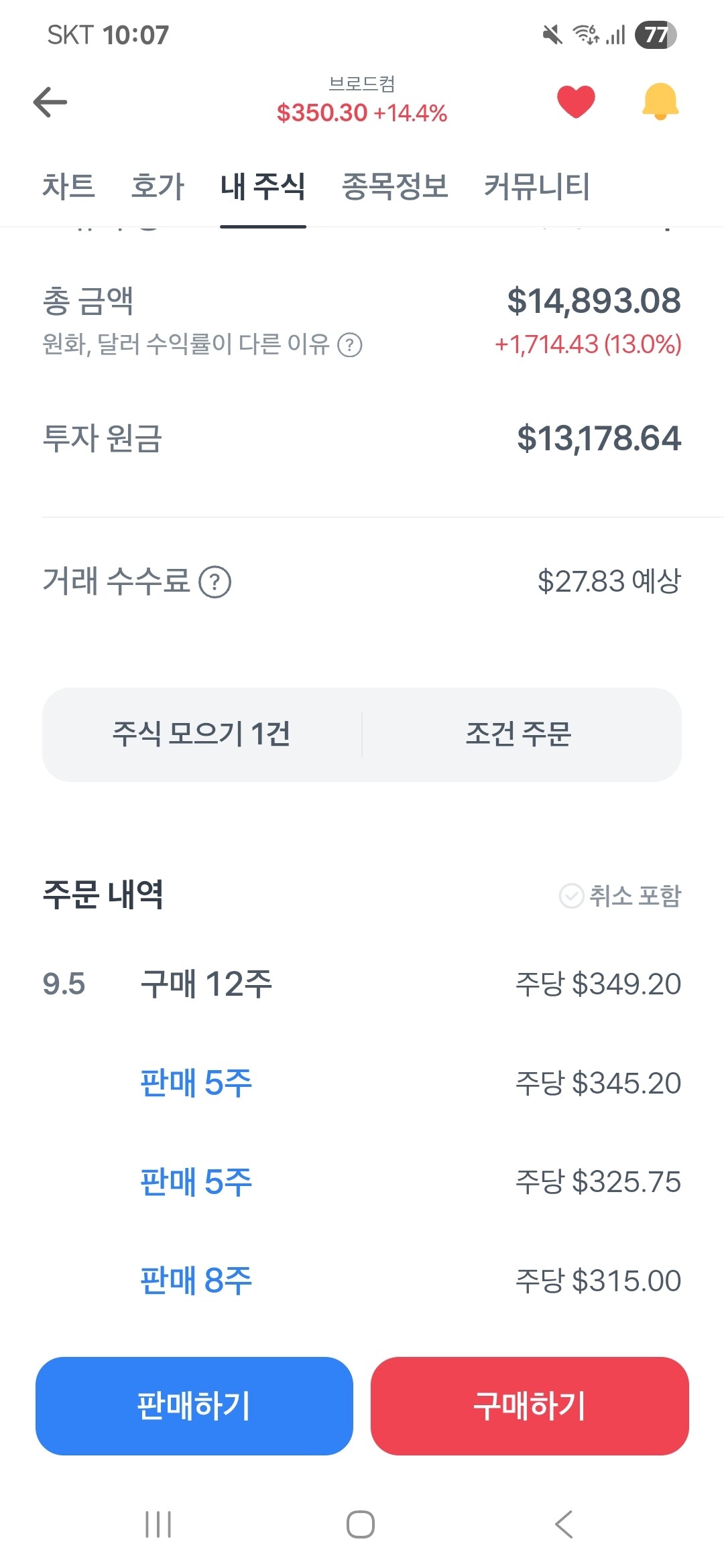This screenshot has width=724, height=1568.
Task: Open the 커뮤니티 tab
Action: coord(536,186)
